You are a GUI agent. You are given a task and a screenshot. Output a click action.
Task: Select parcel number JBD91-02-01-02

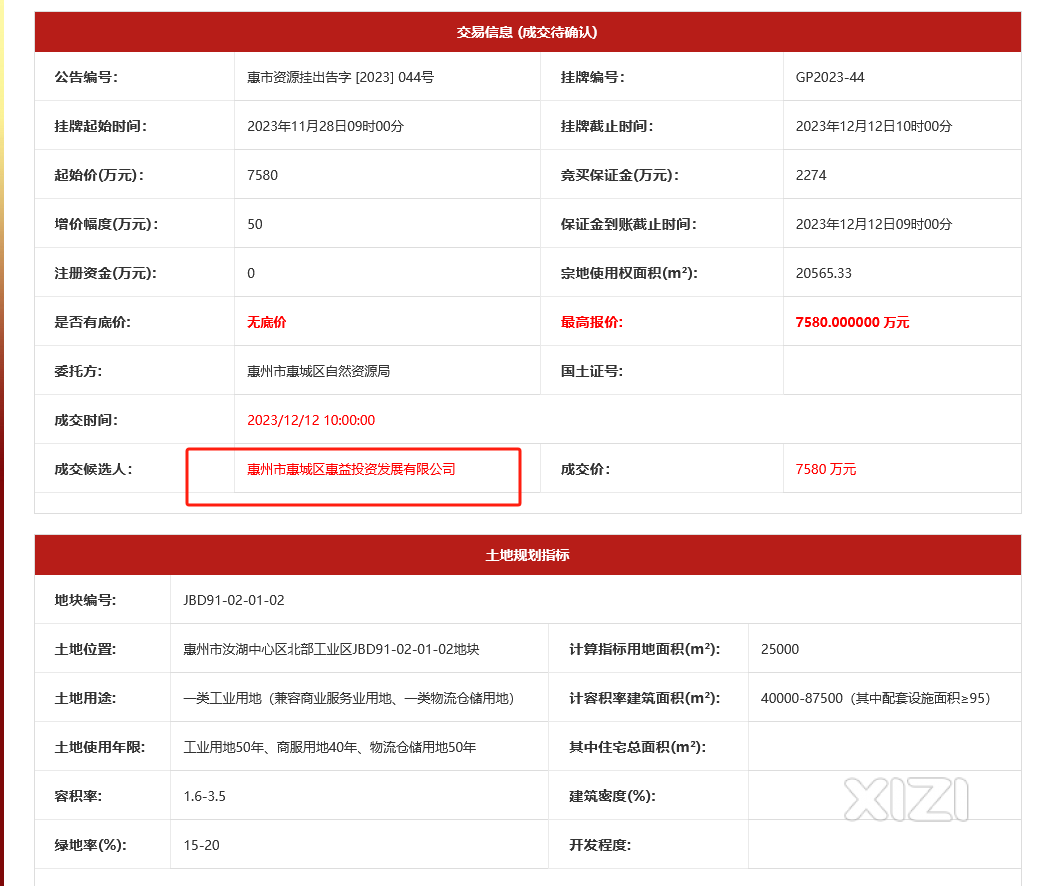pyautogui.click(x=234, y=600)
